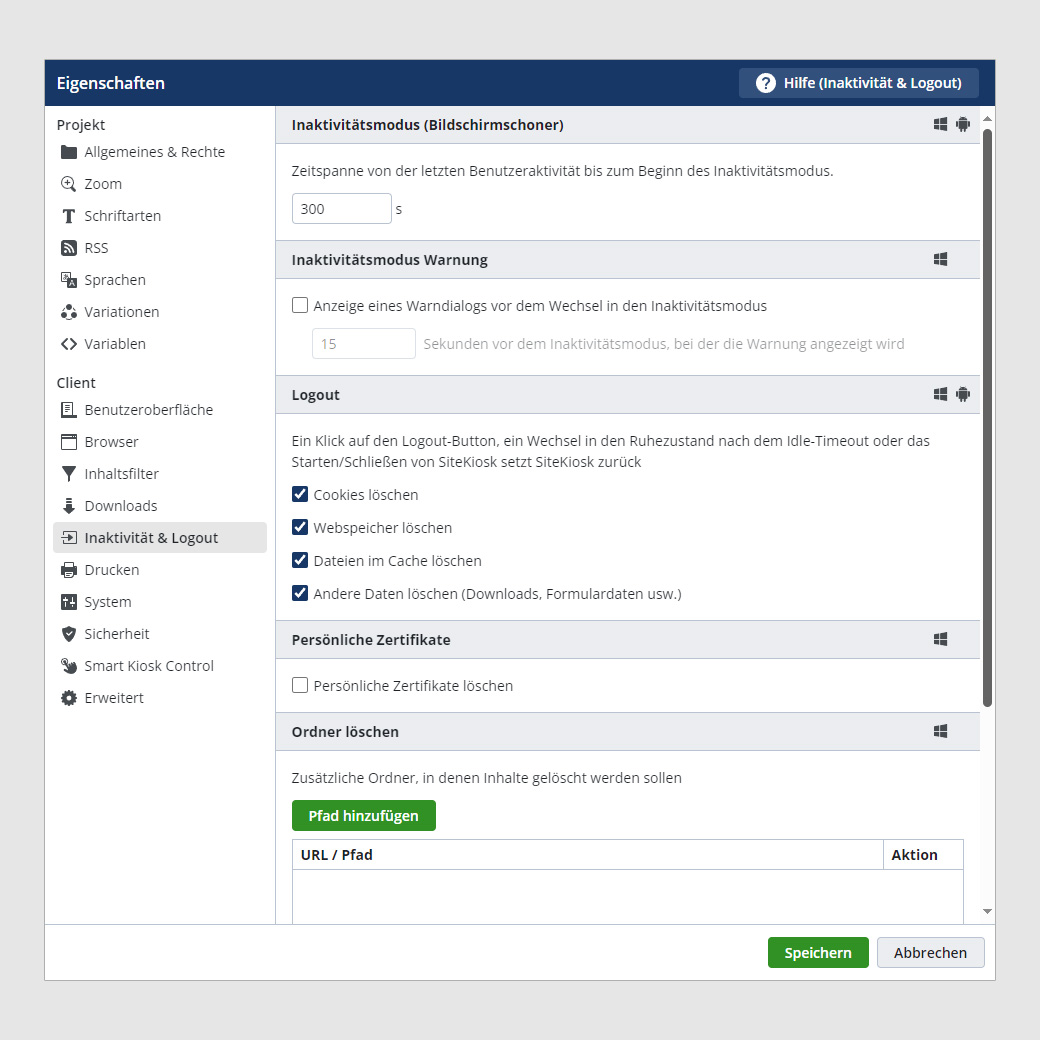The width and height of the screenshot is (1040, 1040).
Task: Click the RSS feed icon
Action: pyautogui.click(x=69, y=248)
